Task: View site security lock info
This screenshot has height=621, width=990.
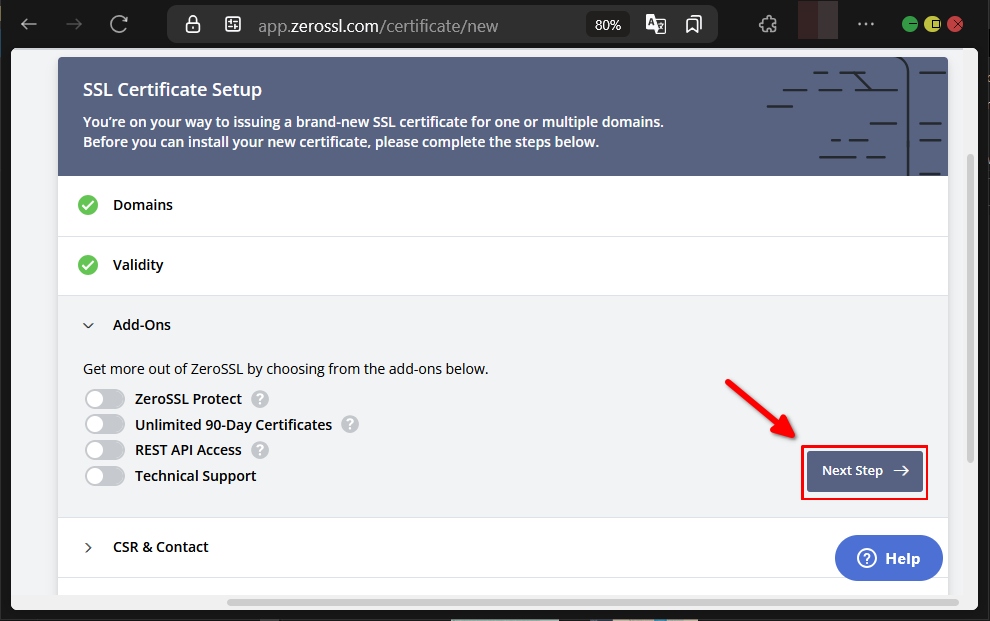Action: pos(193,25)
